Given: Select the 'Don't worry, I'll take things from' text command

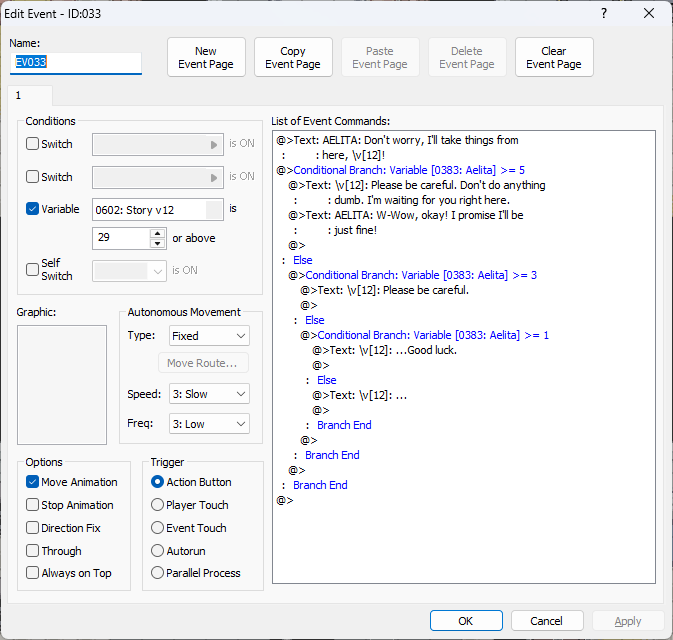Looking at the screenshot, I should pyautogui.click(x=397, y=140).
